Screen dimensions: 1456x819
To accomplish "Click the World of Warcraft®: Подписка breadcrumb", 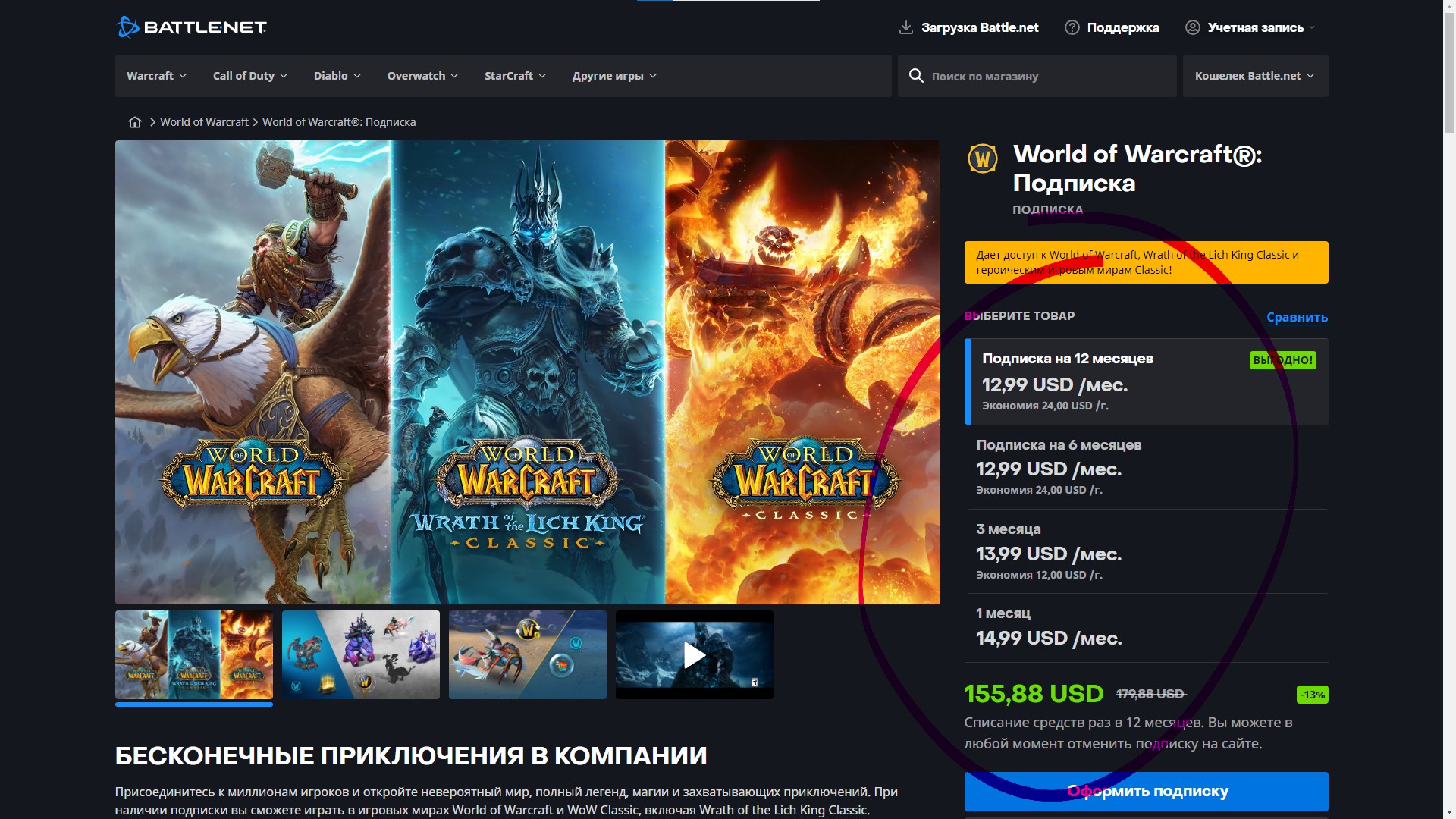I will pos(339,122).
